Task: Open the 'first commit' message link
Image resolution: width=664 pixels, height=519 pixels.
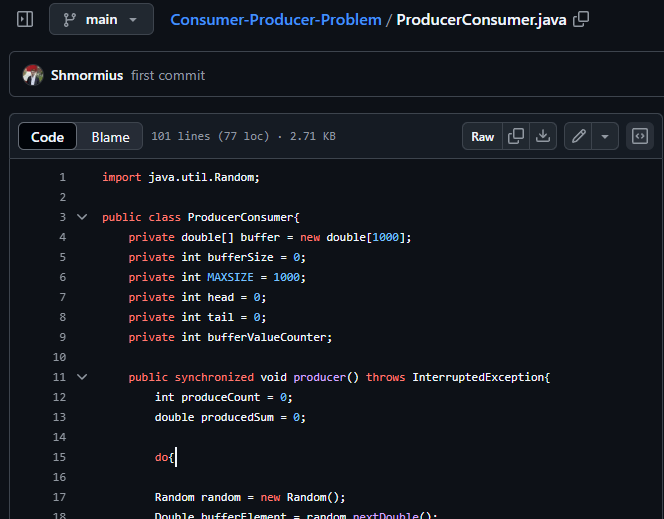Action: tap(168, 75)
